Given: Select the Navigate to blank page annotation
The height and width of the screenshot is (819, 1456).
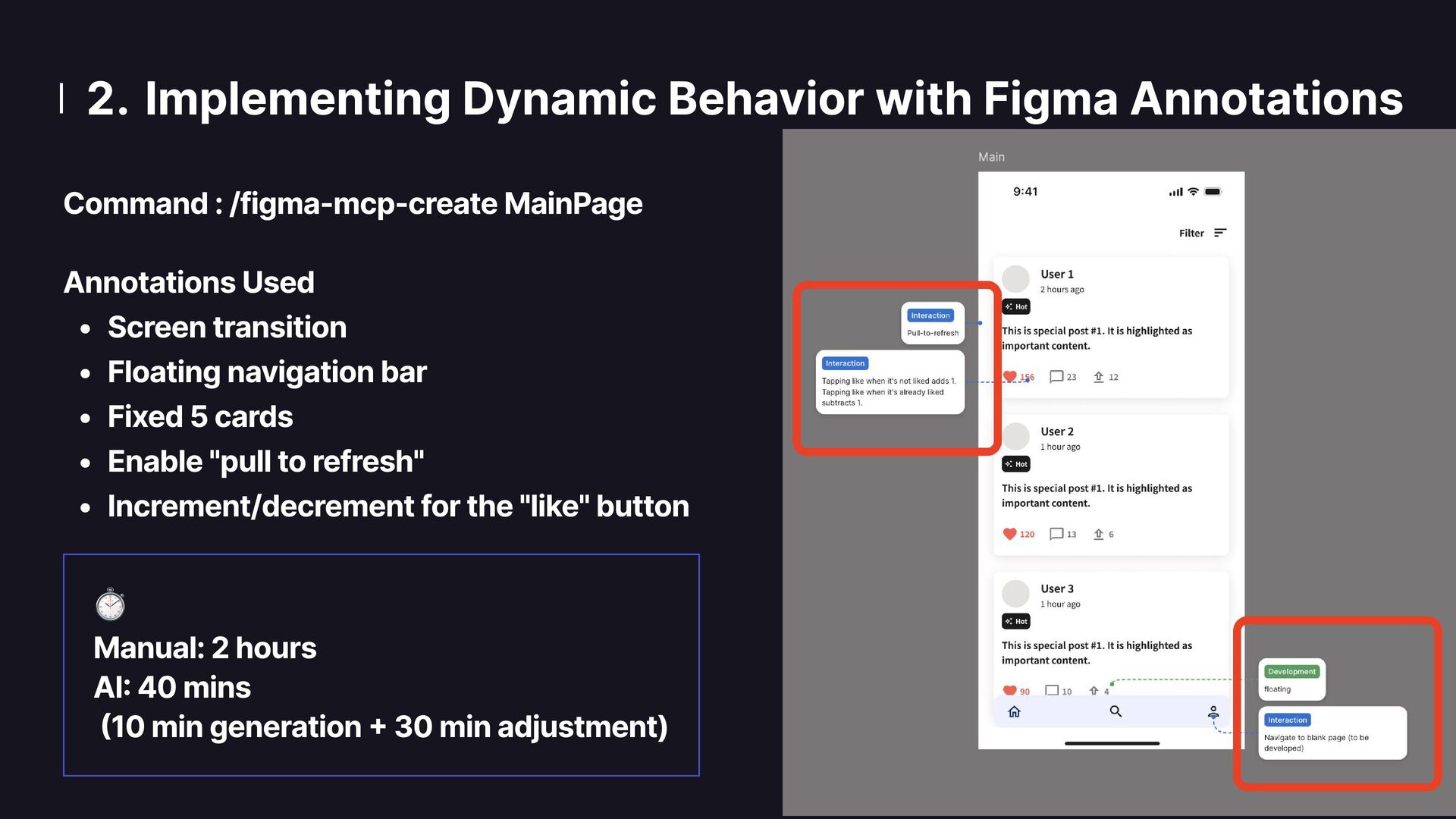Looking at the screenshot, I should pos(1332,733).
